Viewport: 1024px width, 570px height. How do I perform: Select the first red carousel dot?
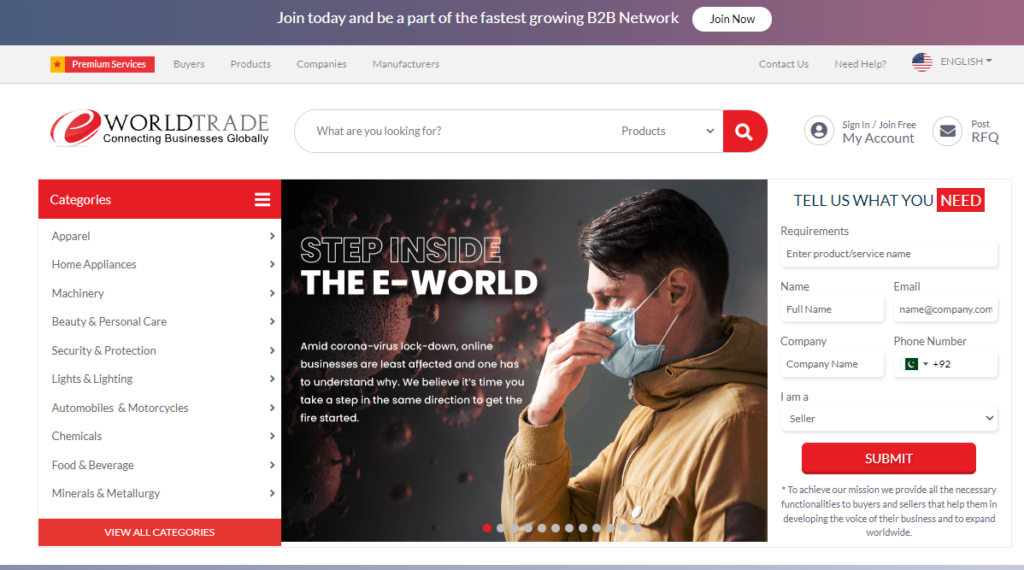tap(487, 527)
